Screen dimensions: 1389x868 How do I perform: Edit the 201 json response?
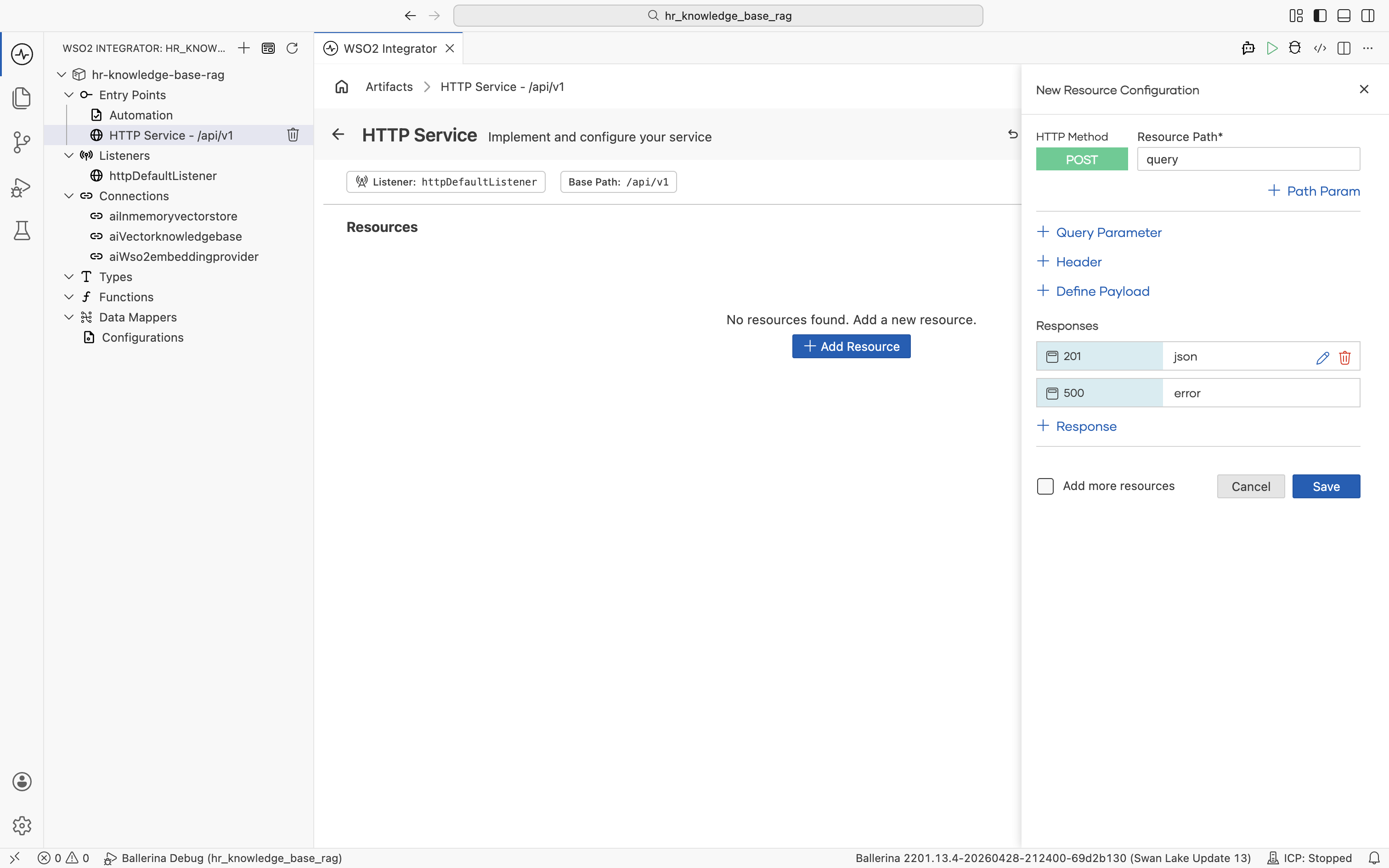(1322, 358)
